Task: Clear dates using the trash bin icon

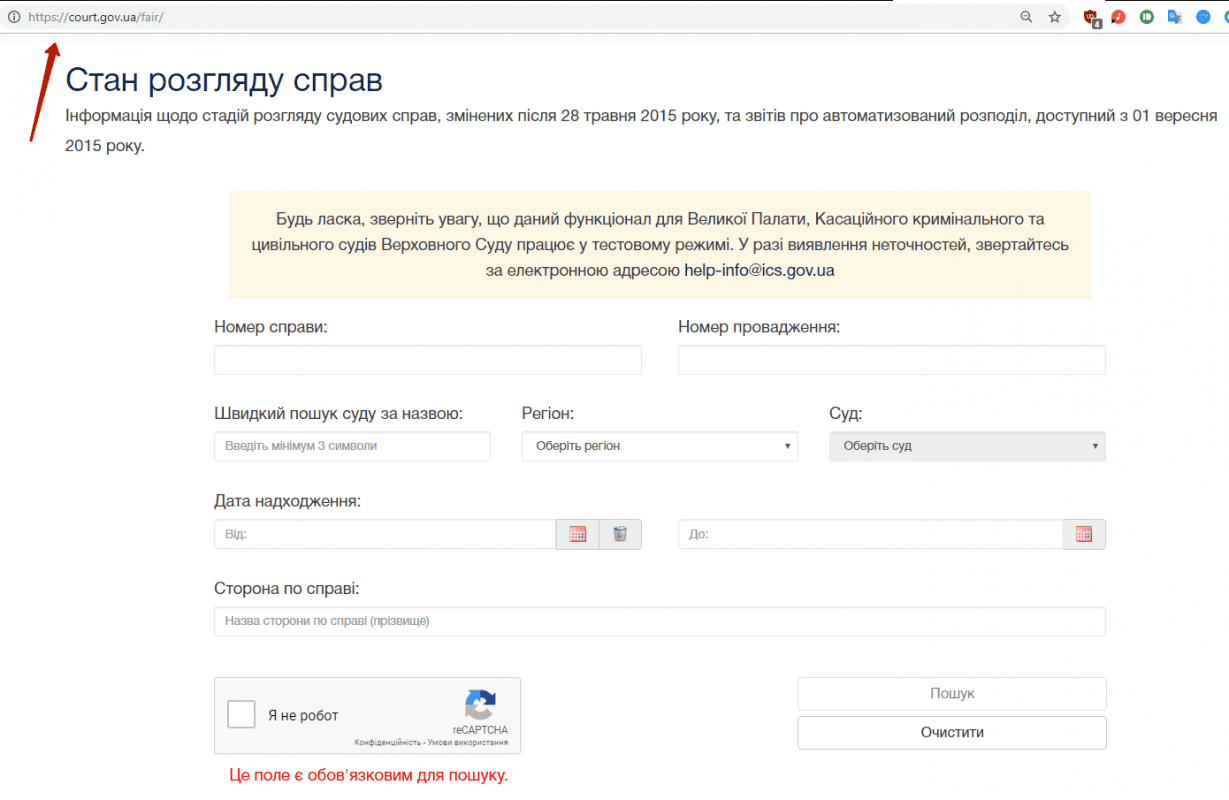Action: click(620, 535)
